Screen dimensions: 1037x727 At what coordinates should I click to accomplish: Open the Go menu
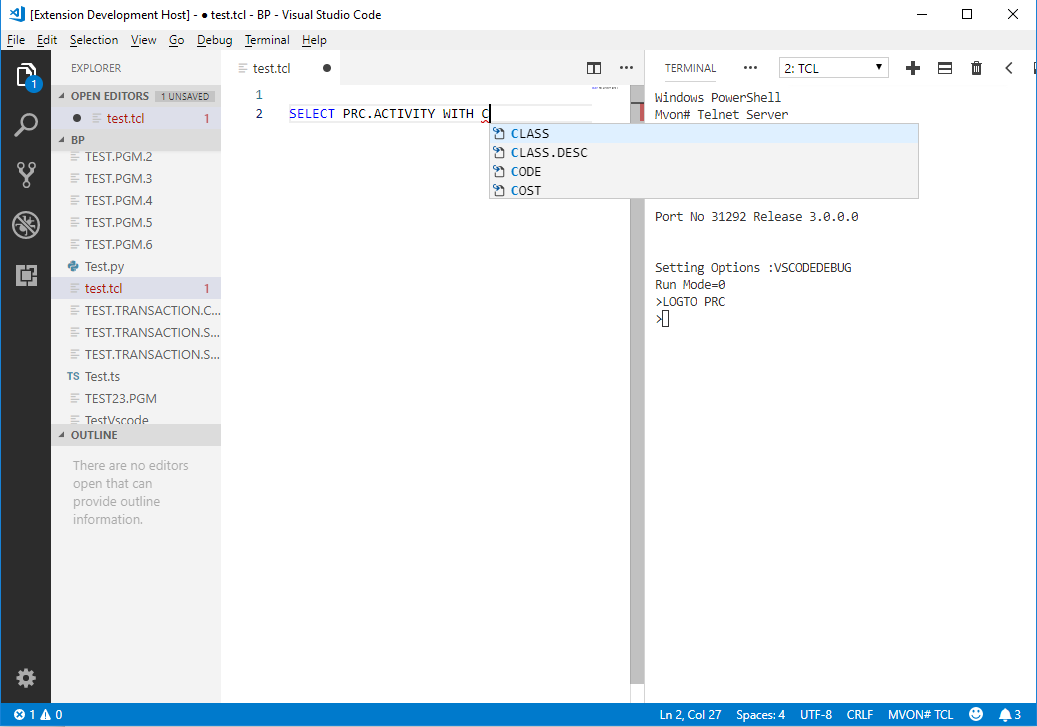click(176, 40)
